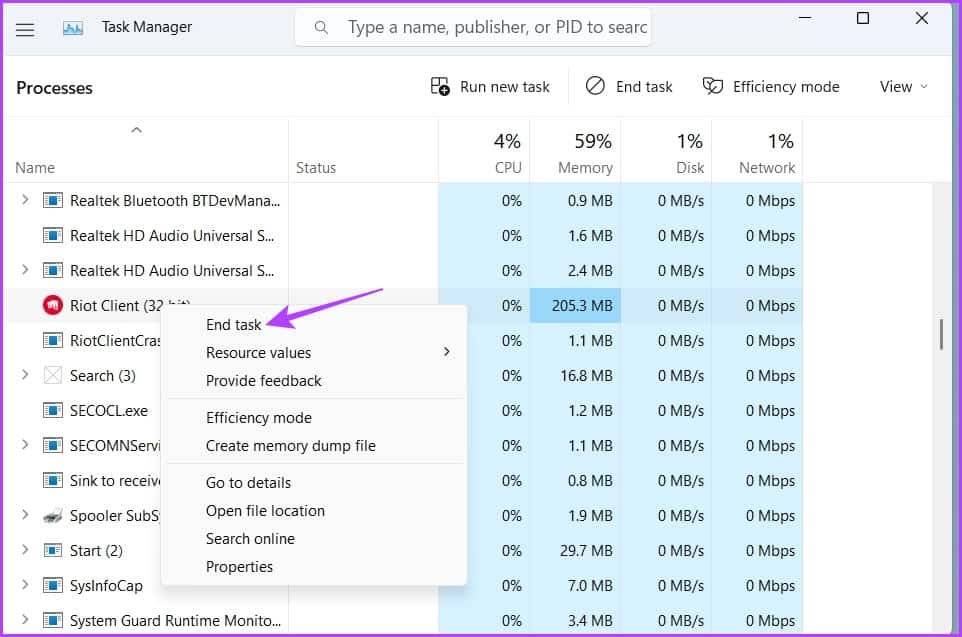
Task: Click the System Guard Runtime Monitor icon
Action: [53, 620]
